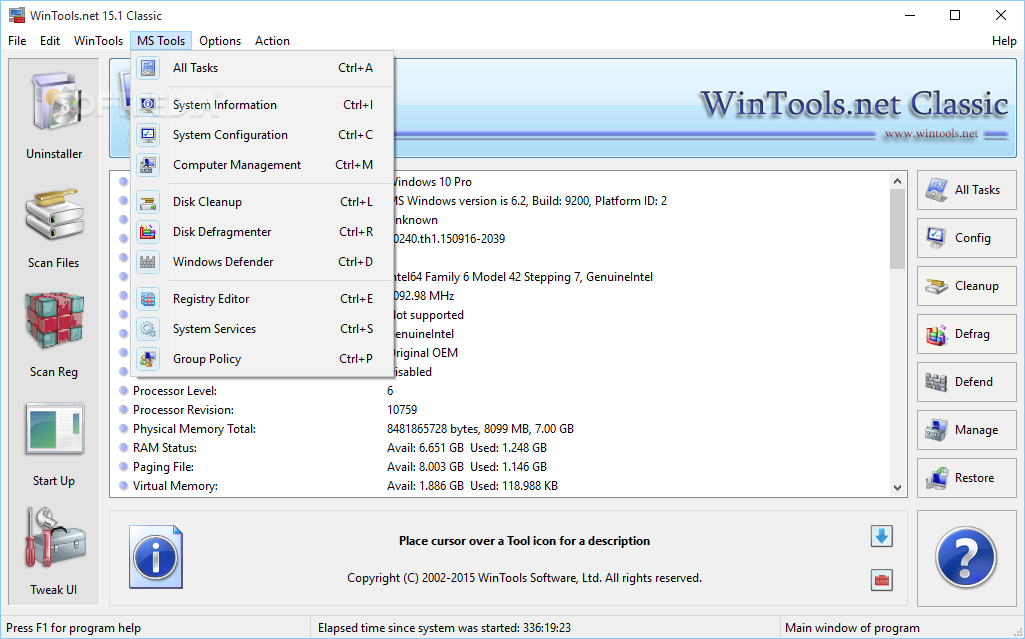Click the All Tasks menu entry icon
Image resolution: width=1025 pixels, height=639 pixels.
point(148,68)
